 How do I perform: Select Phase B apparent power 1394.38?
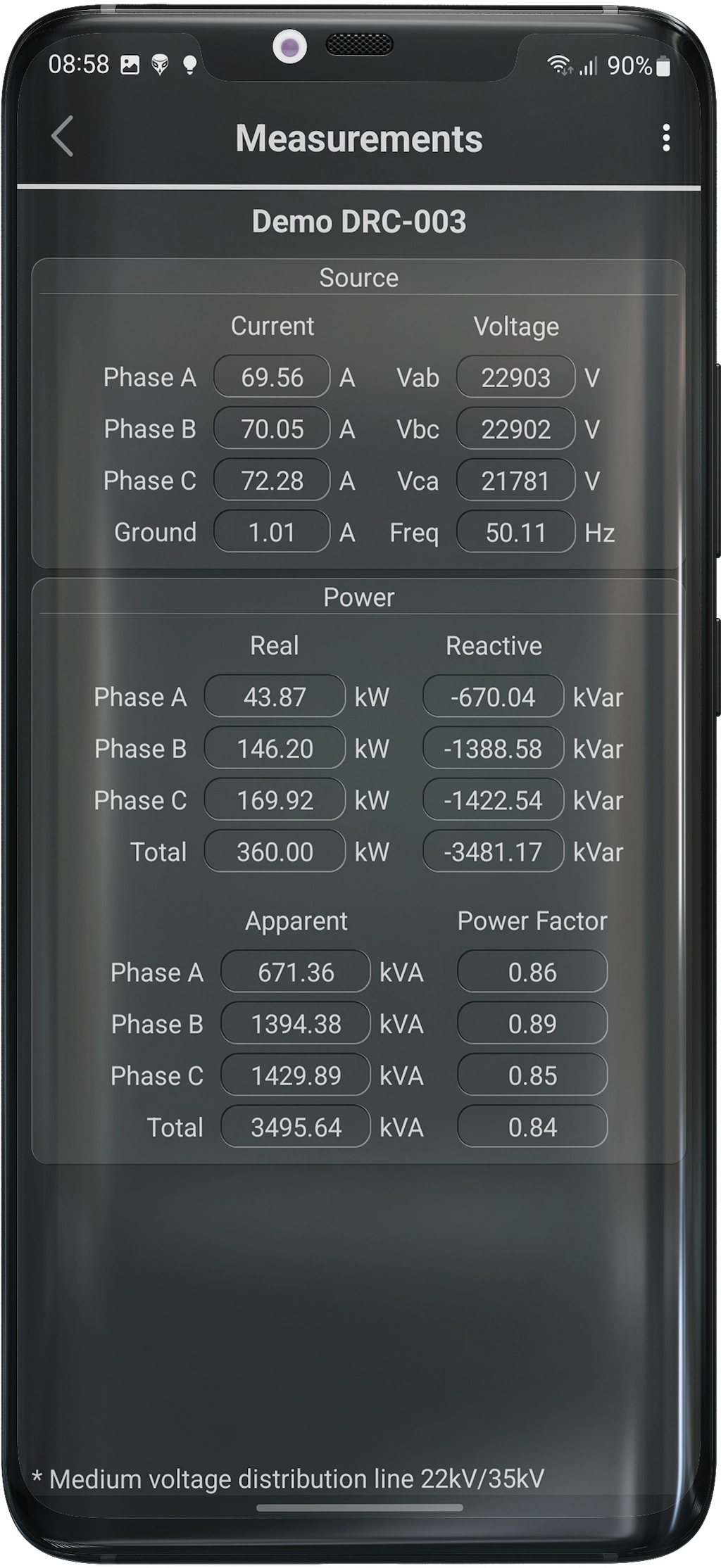[x=296, y=1023]
